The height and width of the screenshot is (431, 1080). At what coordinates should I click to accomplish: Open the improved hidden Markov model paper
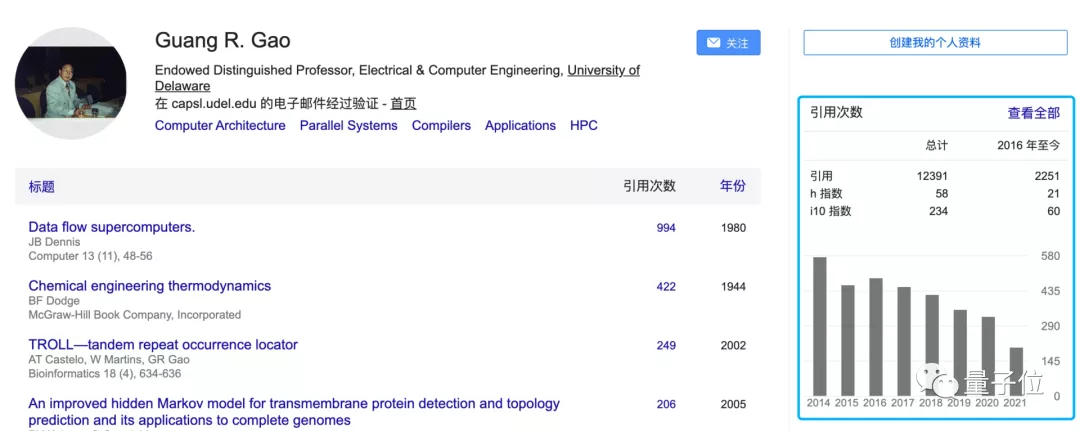pyautogui.click(x=294, y=404)
